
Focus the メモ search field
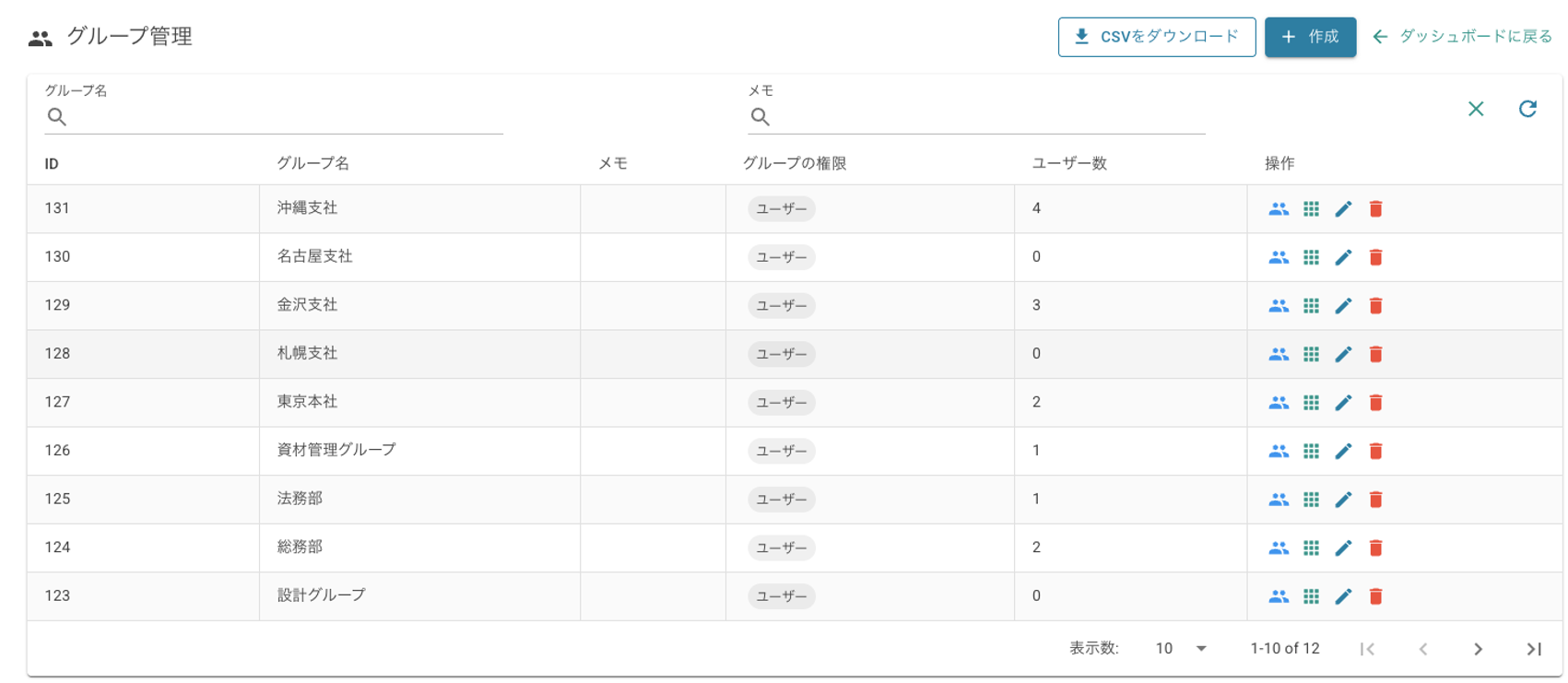point(986,117)
